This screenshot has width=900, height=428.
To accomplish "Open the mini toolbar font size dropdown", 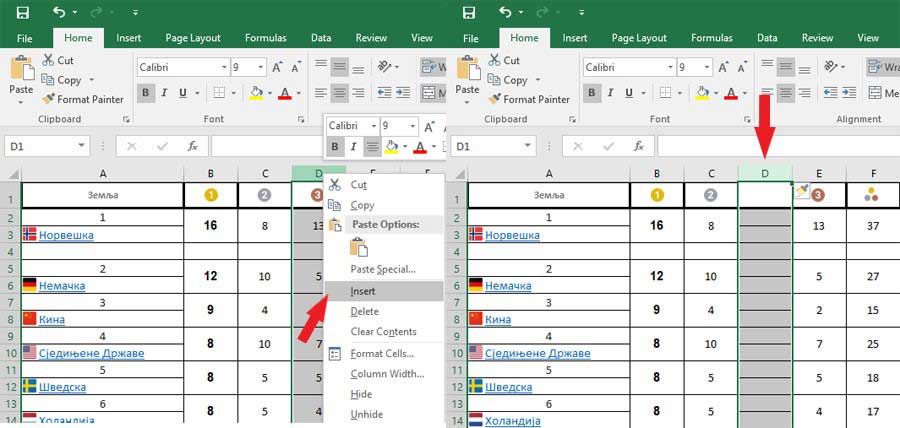I will click(x=414, y=126).
